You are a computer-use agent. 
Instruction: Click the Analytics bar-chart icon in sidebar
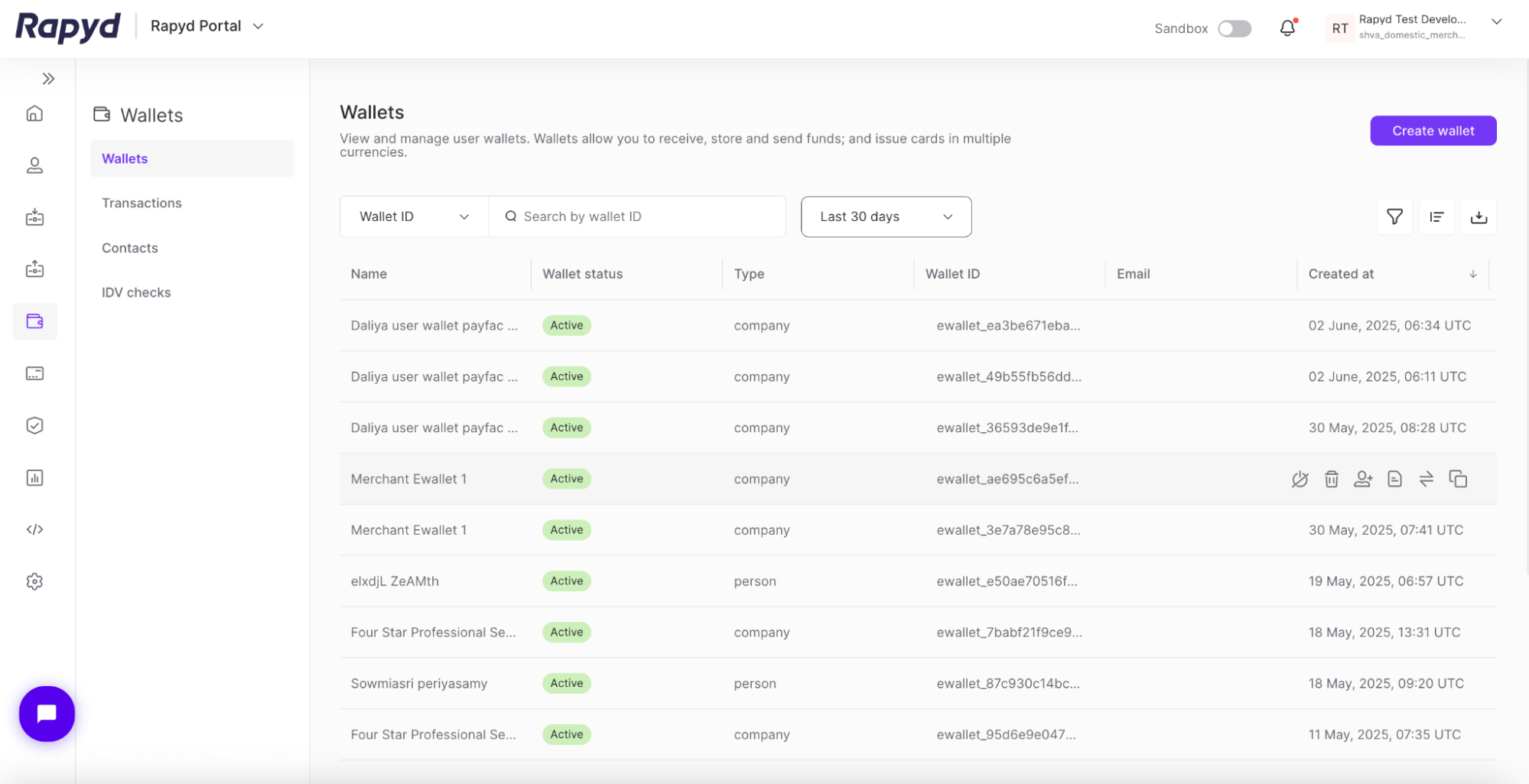click(x=34, y=477)
